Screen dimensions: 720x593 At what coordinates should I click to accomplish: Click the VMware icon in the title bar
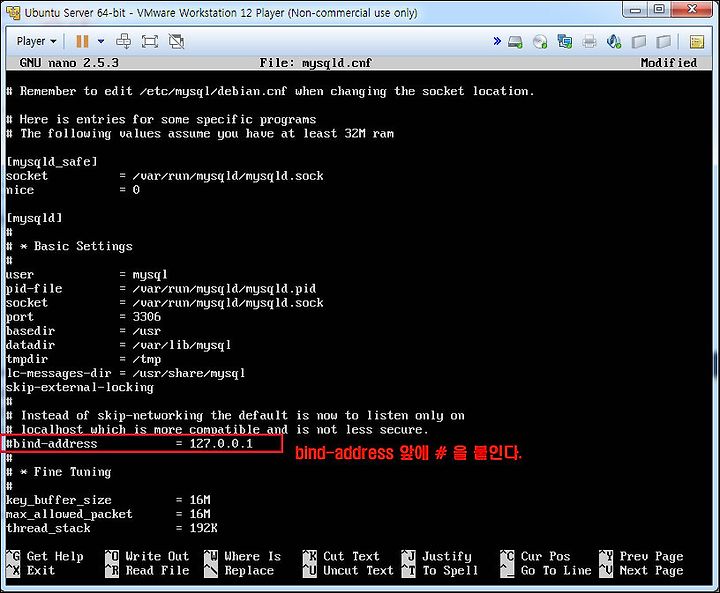(13, 12)
